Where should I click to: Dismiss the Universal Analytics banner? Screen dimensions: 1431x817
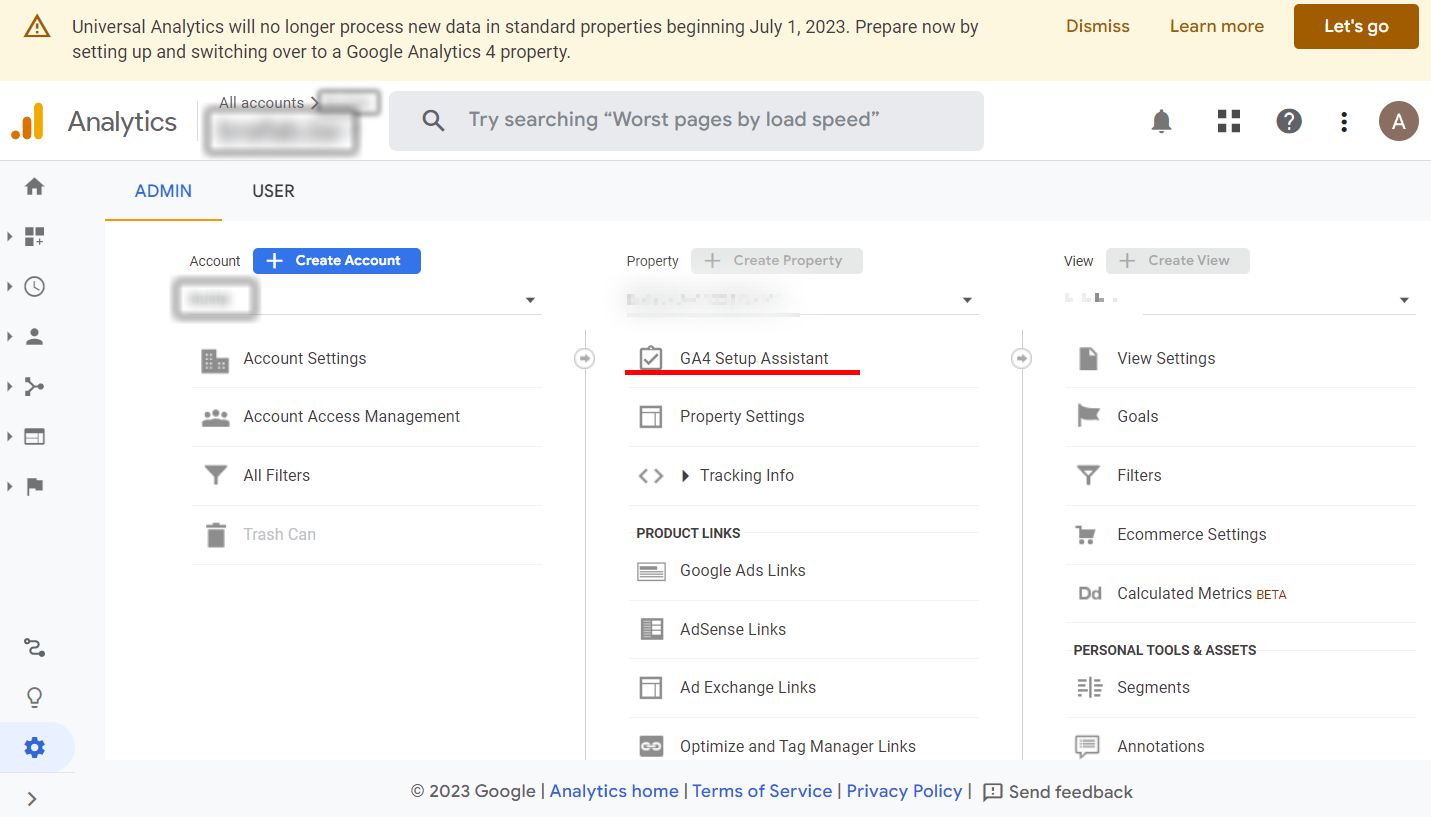[x=1097, y=26]
